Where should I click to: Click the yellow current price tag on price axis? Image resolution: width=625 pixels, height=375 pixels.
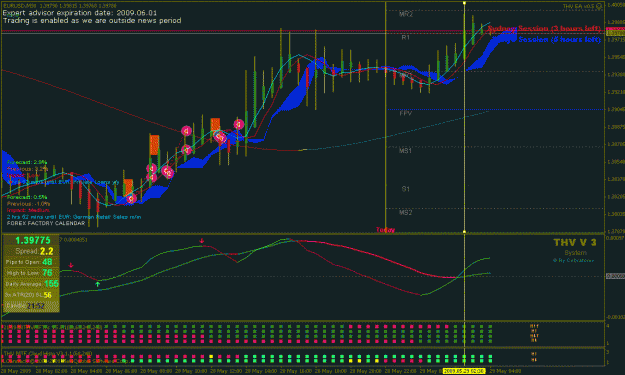[615, 34]
